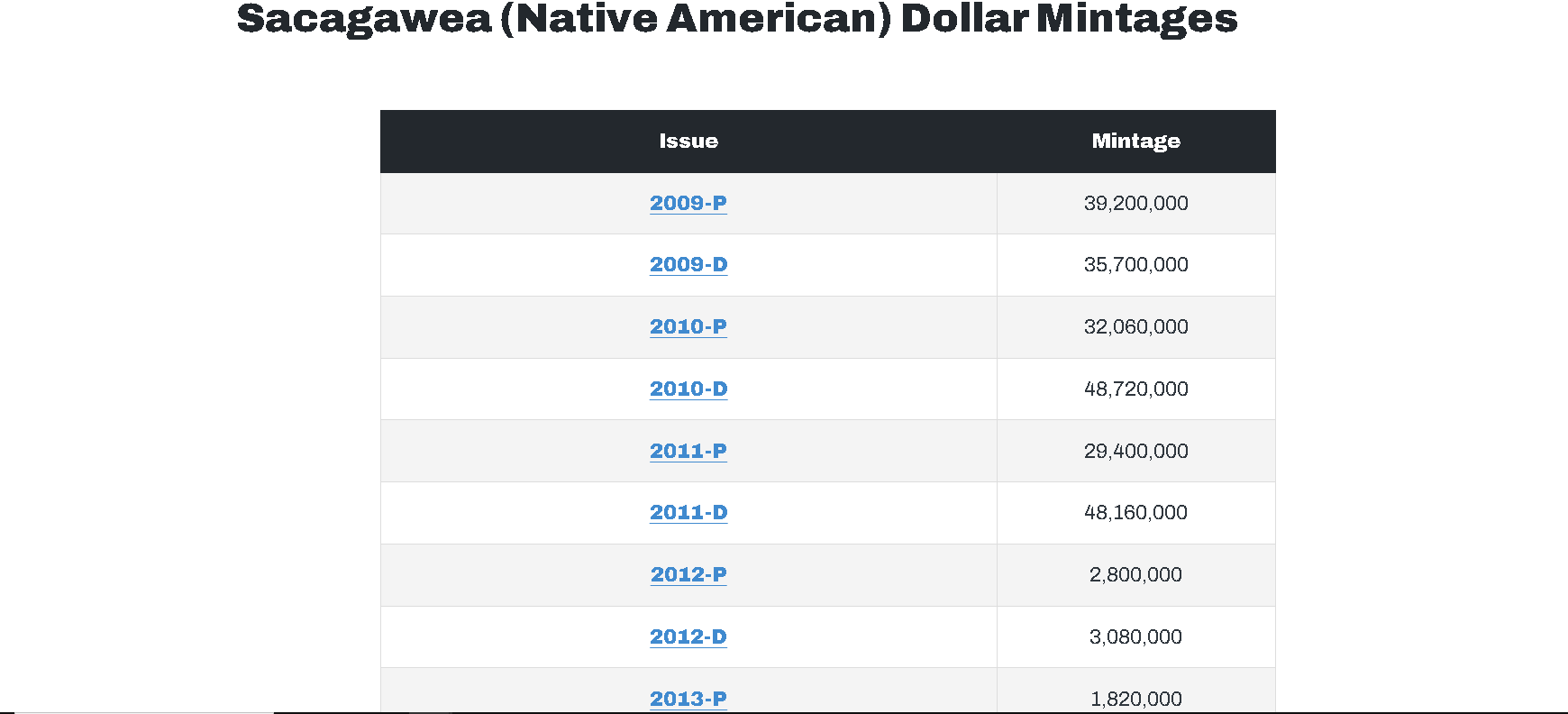Click the 39,200,000 mintage value cell
The height and width of the screenshot is (714, 1568).
click(x=1135, y=203)
